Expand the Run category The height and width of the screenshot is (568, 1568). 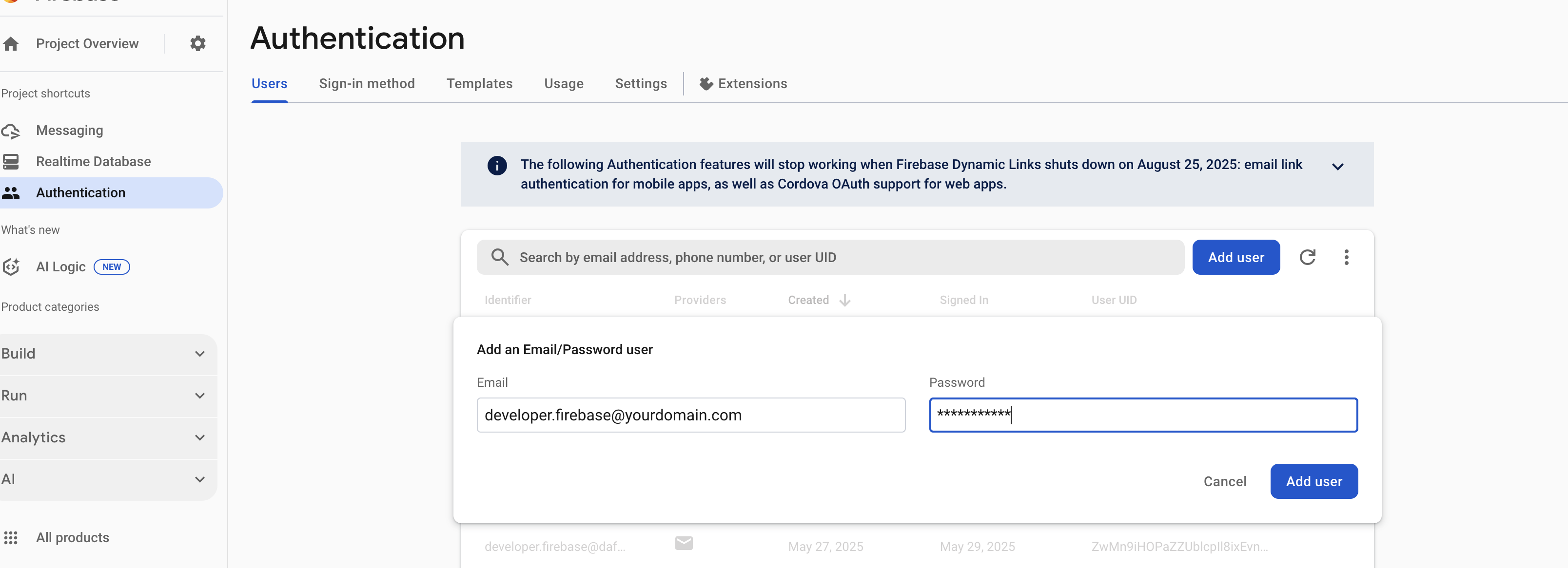pyautogui.click(x=199, y=396)
